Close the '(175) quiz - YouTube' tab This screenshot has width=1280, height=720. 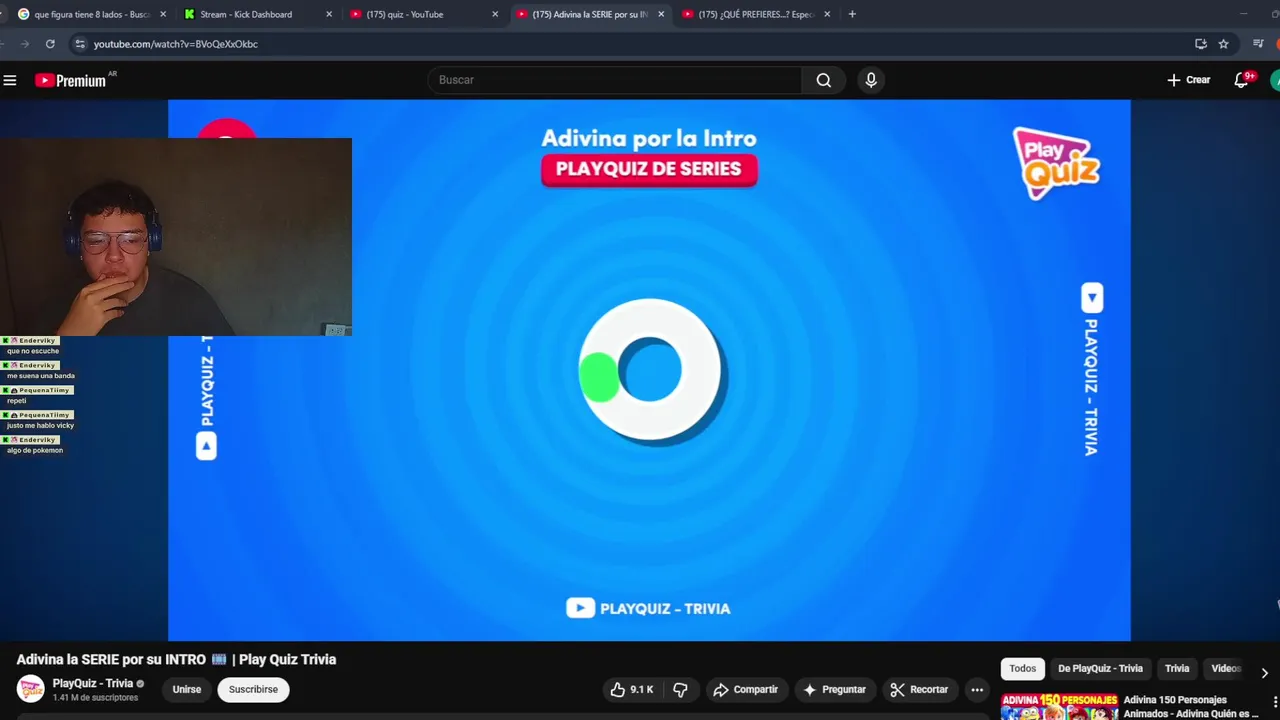click(x=495, y=14)
